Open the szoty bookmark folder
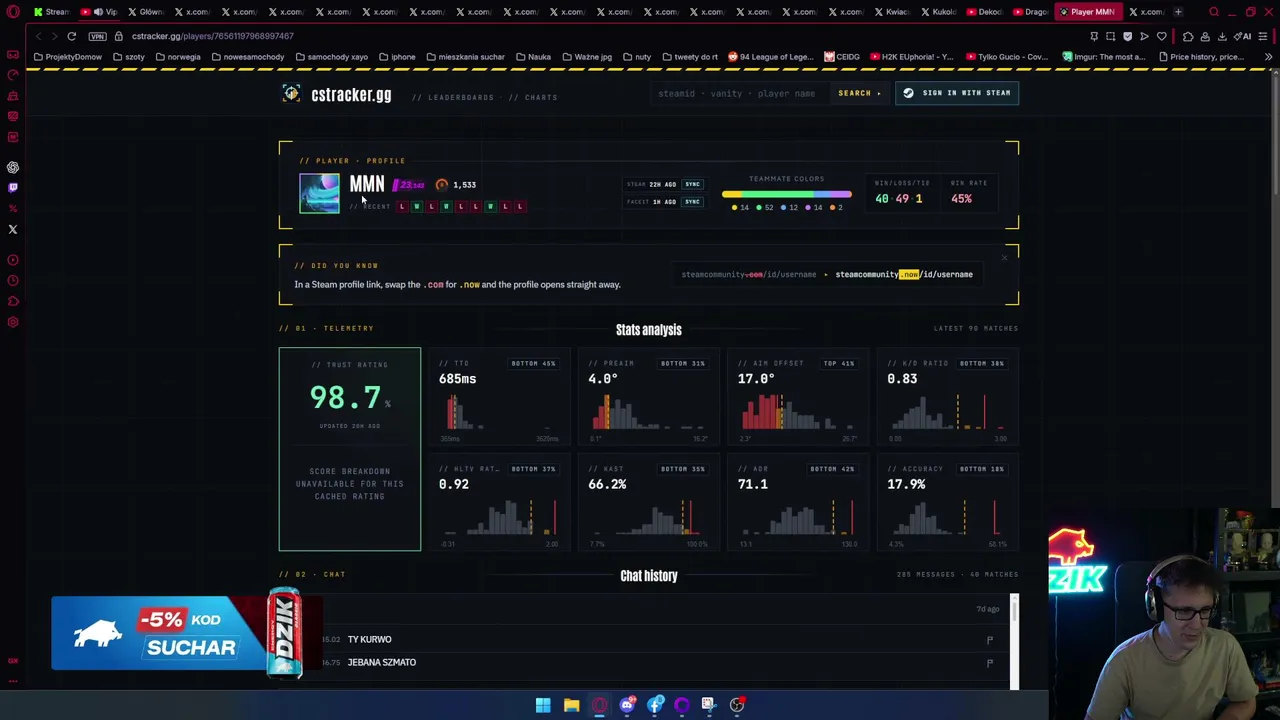The image size is (1280, 720). click(129, 57)
